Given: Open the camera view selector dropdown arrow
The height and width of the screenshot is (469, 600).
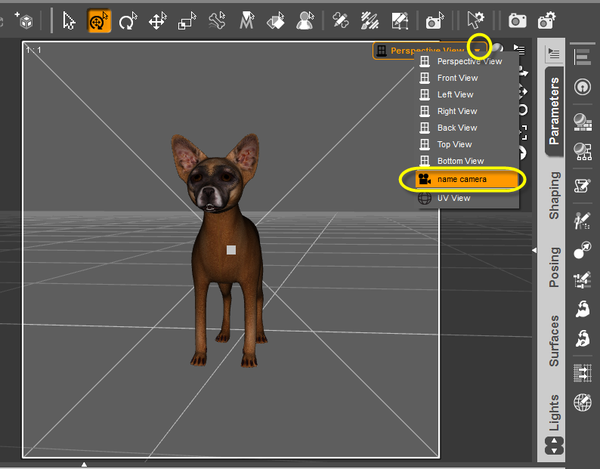Looking at the screenshot, I should point(478,50).
